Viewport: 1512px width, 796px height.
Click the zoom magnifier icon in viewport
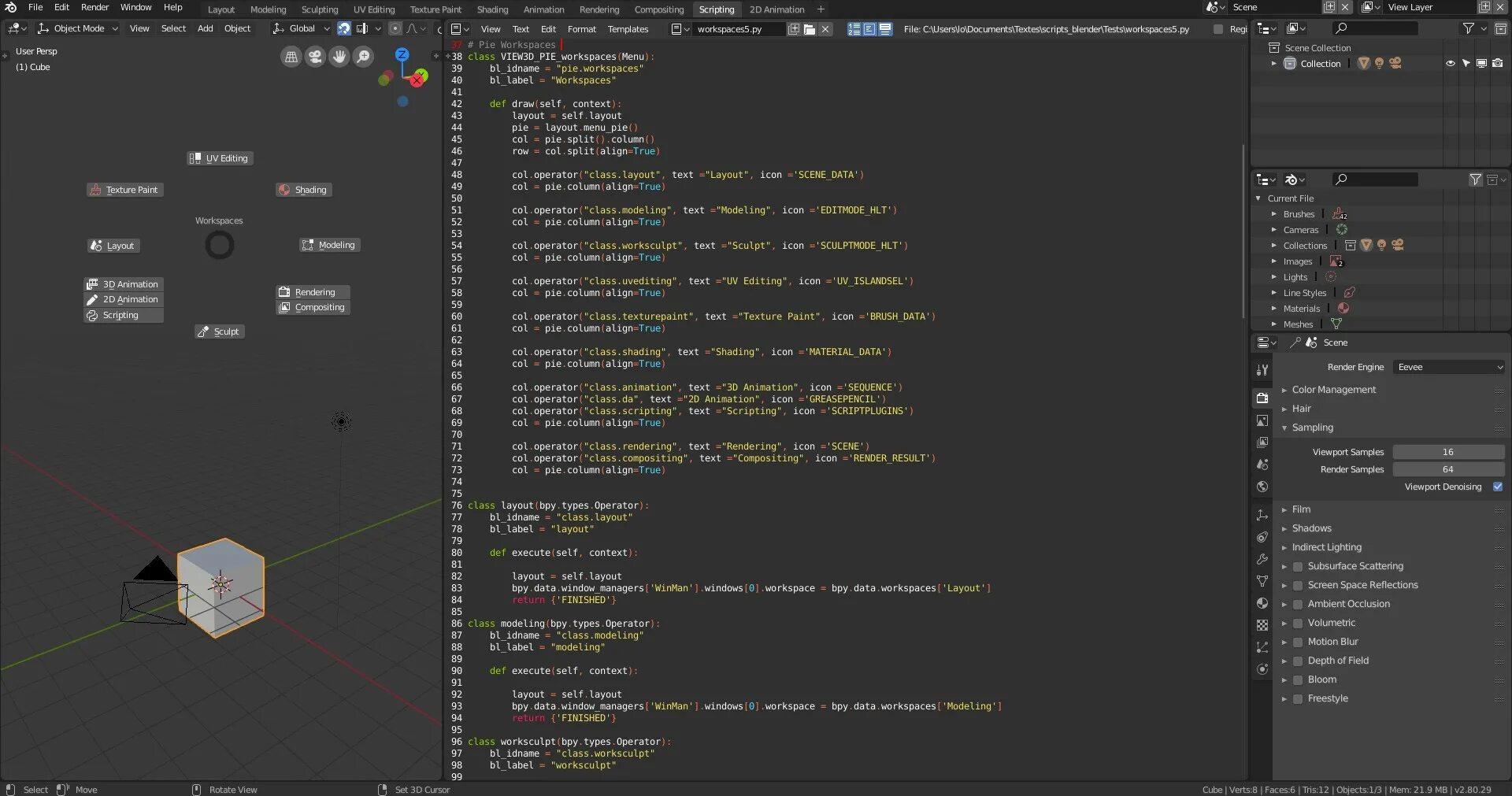(x=363, y=57)
